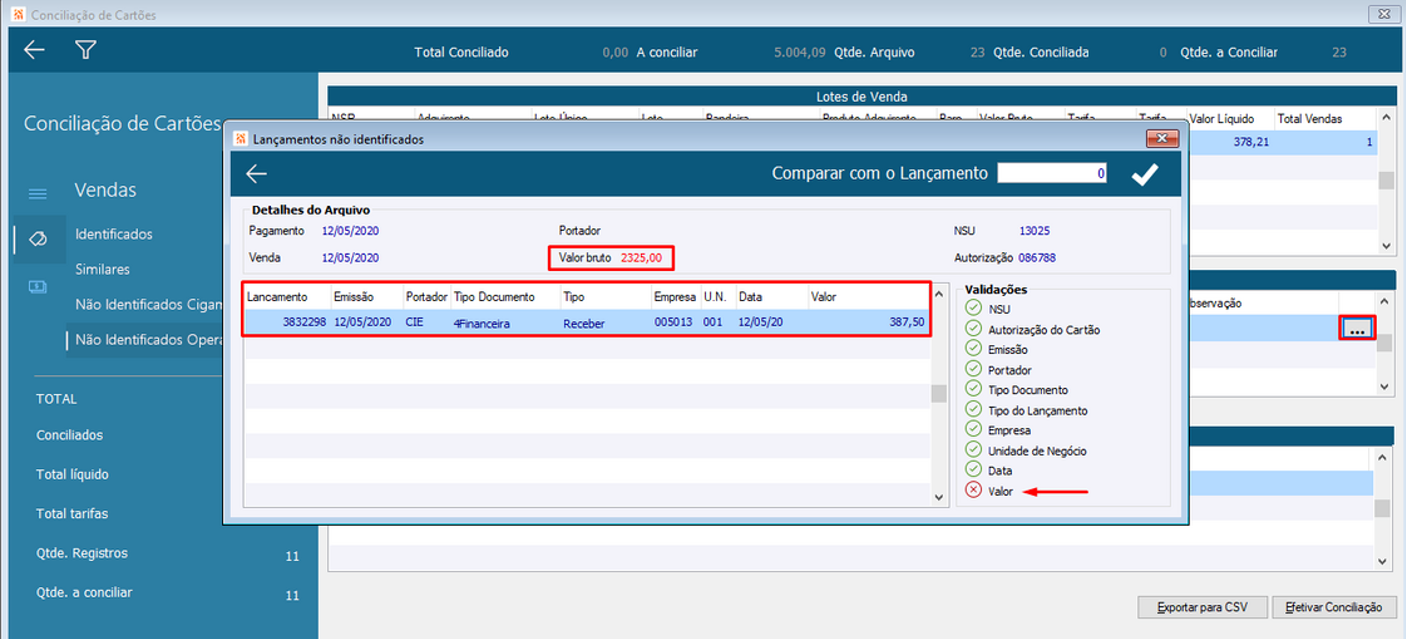Sort by the Tipo Documento column header
Image resolution: width=1406 pixels, height=639 pixels.
pyautogui.click(x=494, y=297)
